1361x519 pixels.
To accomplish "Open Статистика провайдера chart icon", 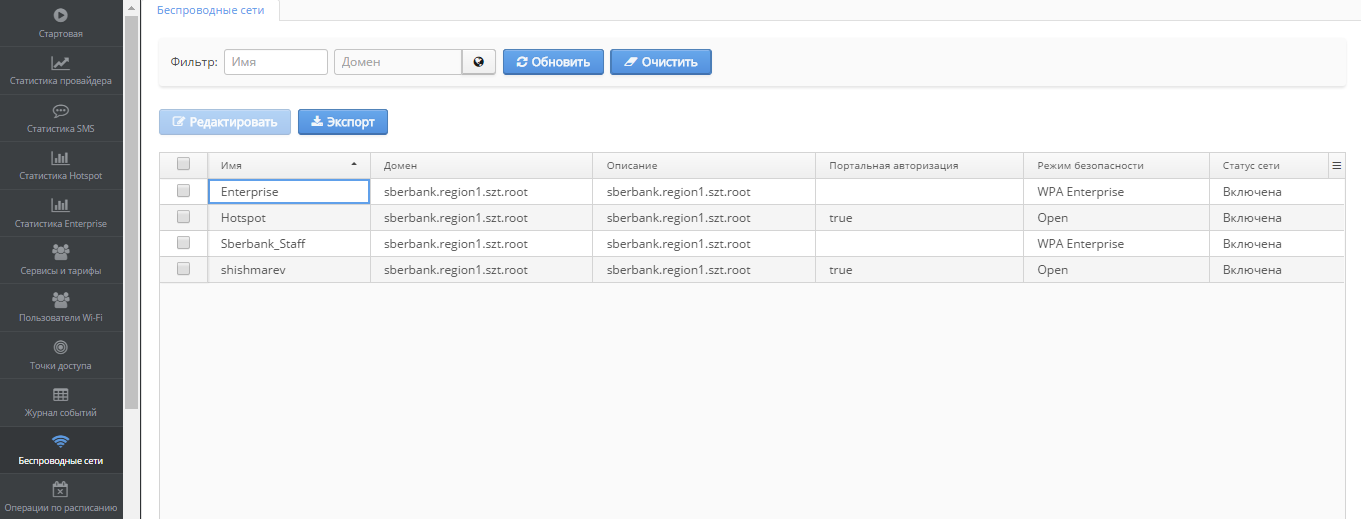I will coord(60,63).
